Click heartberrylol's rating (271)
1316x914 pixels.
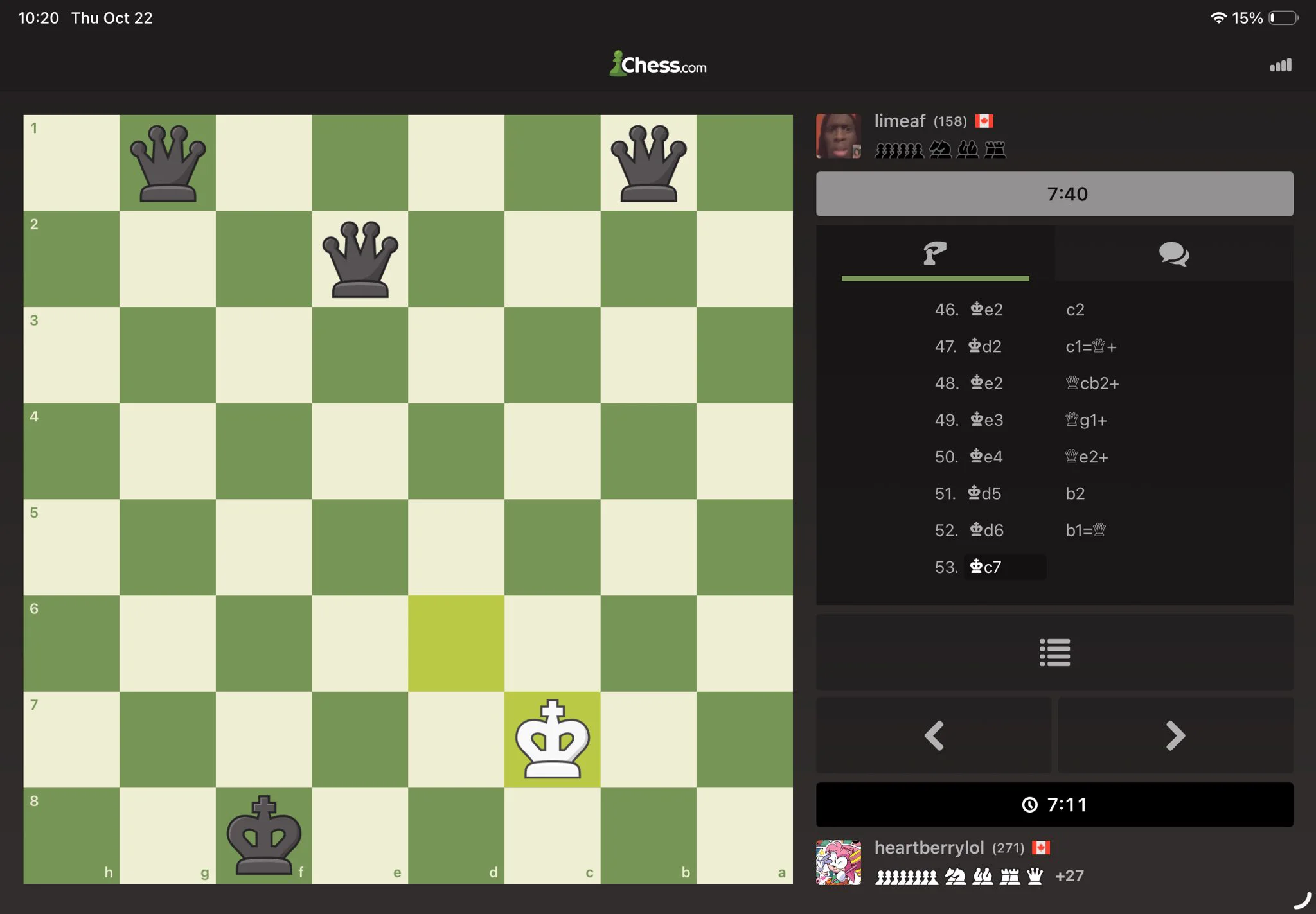pyautogui.click(x=1008, y=848)
